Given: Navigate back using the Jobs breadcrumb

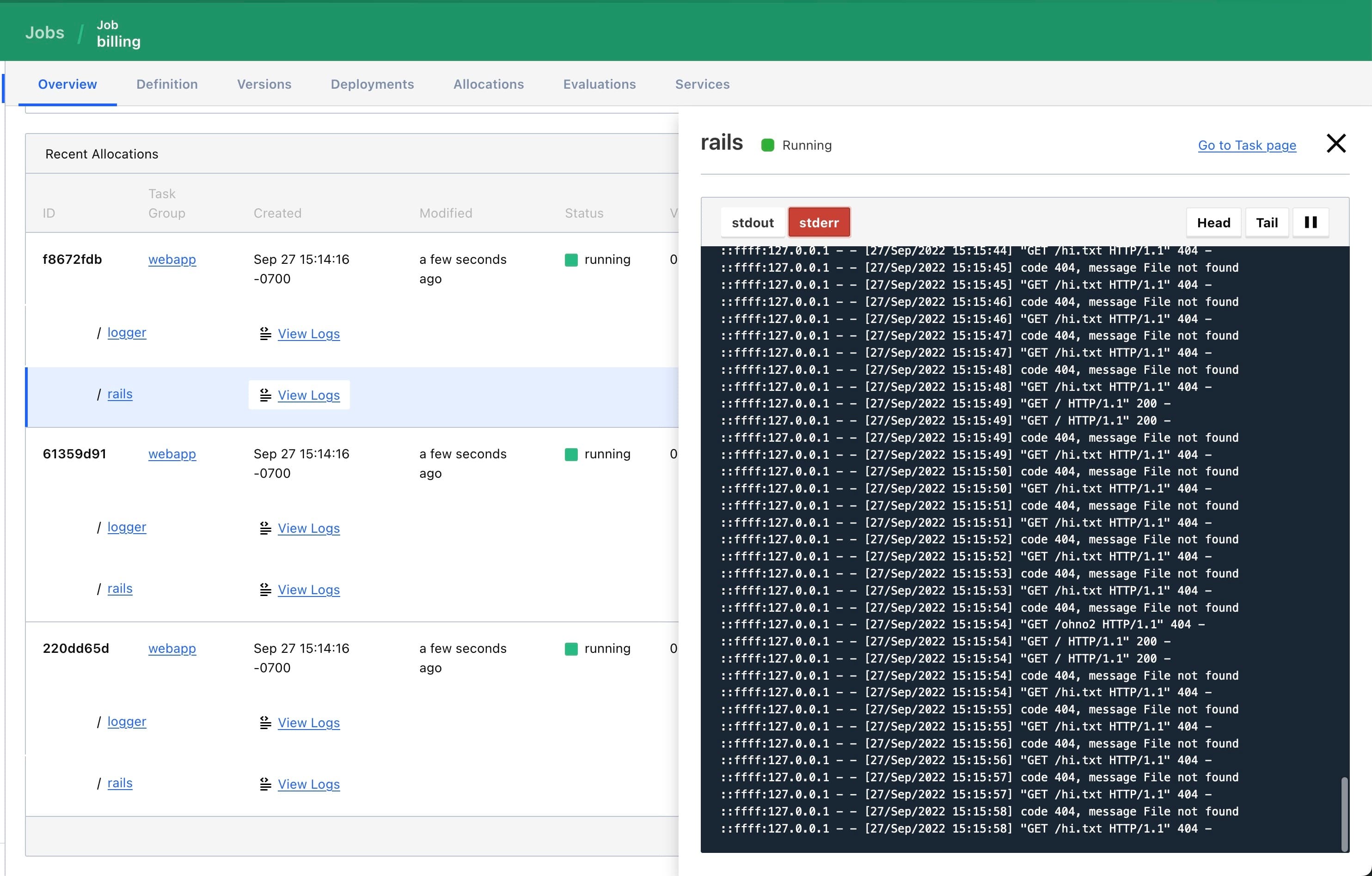Looking at the screenshot, I should (x=44, y=32).
